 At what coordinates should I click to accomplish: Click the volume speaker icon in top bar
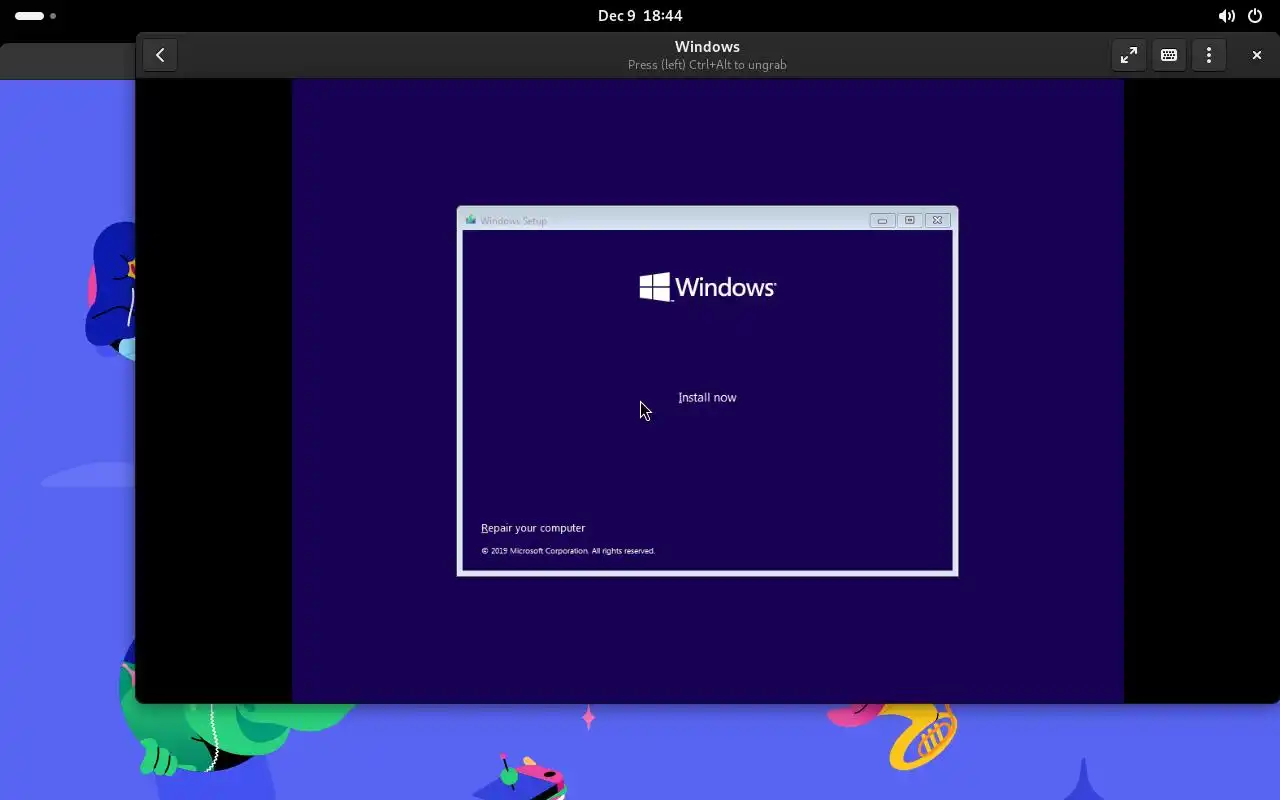point(1226,16)
